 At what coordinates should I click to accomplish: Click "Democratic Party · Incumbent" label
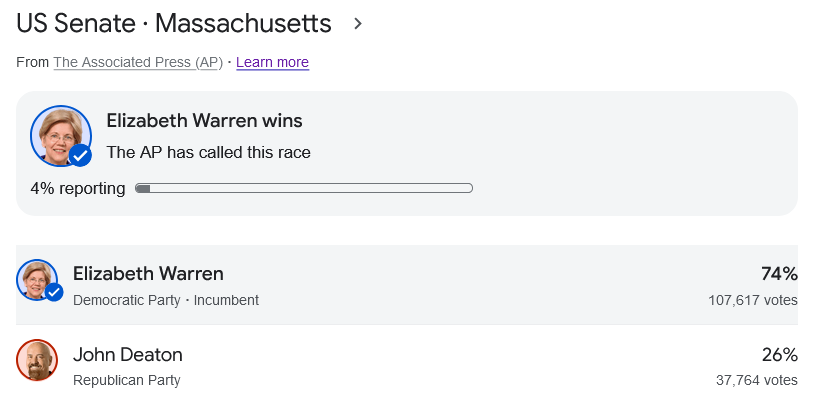click(x=166, y=300)
